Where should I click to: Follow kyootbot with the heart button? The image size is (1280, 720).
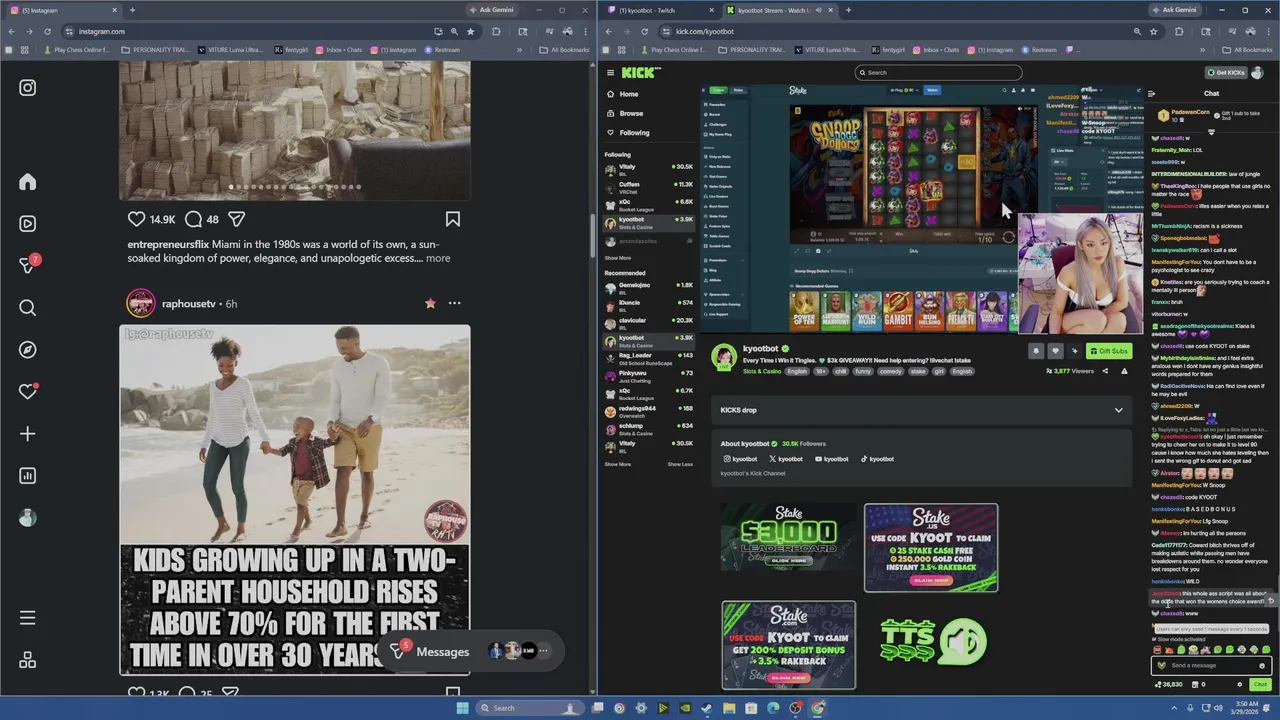(x=1055, y=351)
